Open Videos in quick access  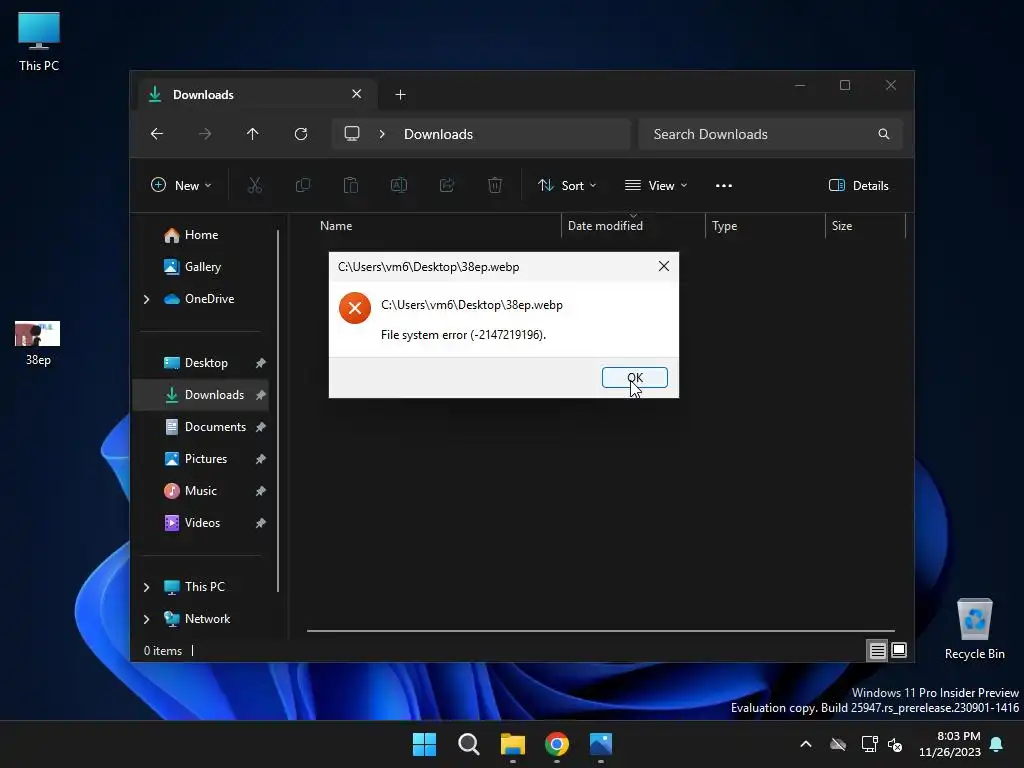point(202,523)
